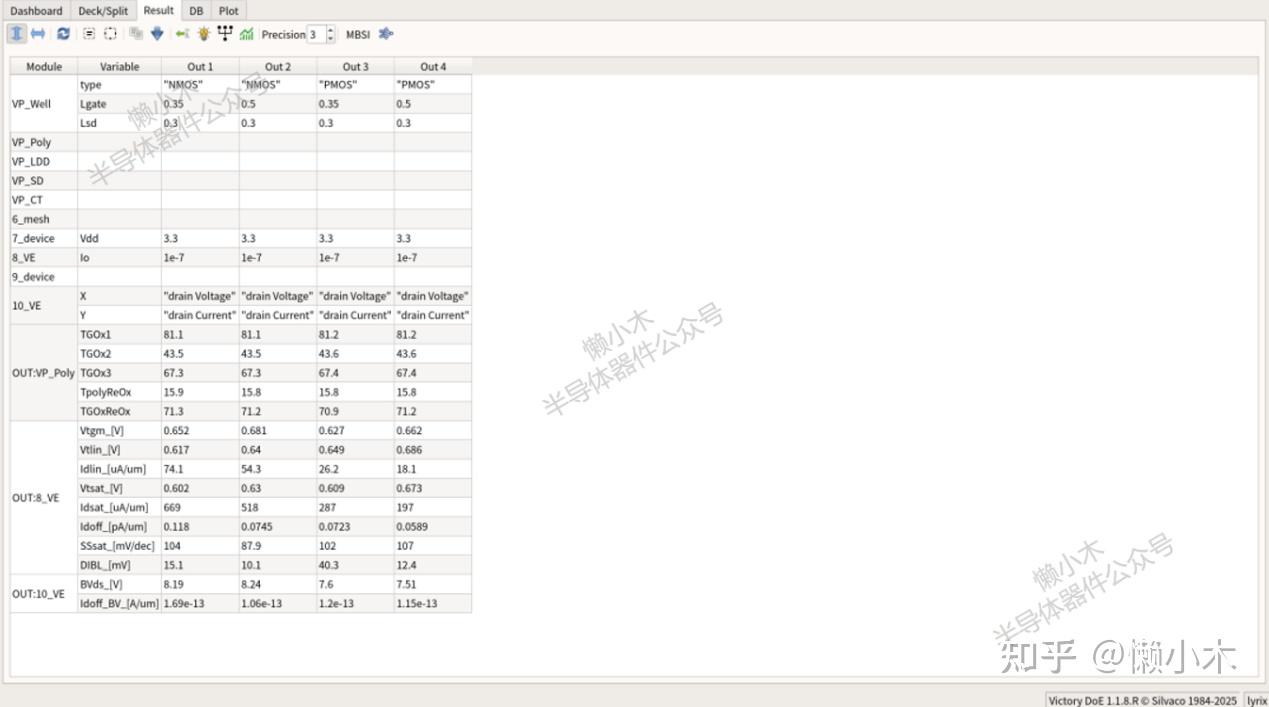Select the VP_Well module row
This screenshot has height=707, width=1269.
click(x=34, y=103)
